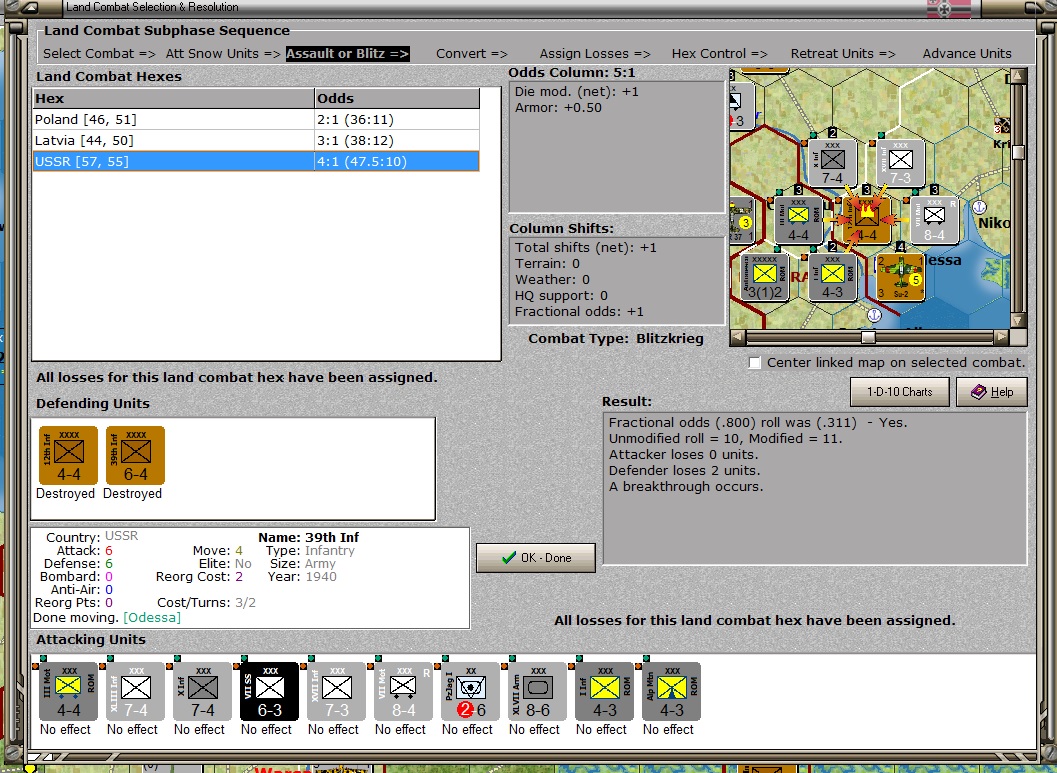Viewport: 1057px width, 773px height.
Task: Click the destroyed 39th Inf 6-4 defending unit
Action: click(135, 456)
